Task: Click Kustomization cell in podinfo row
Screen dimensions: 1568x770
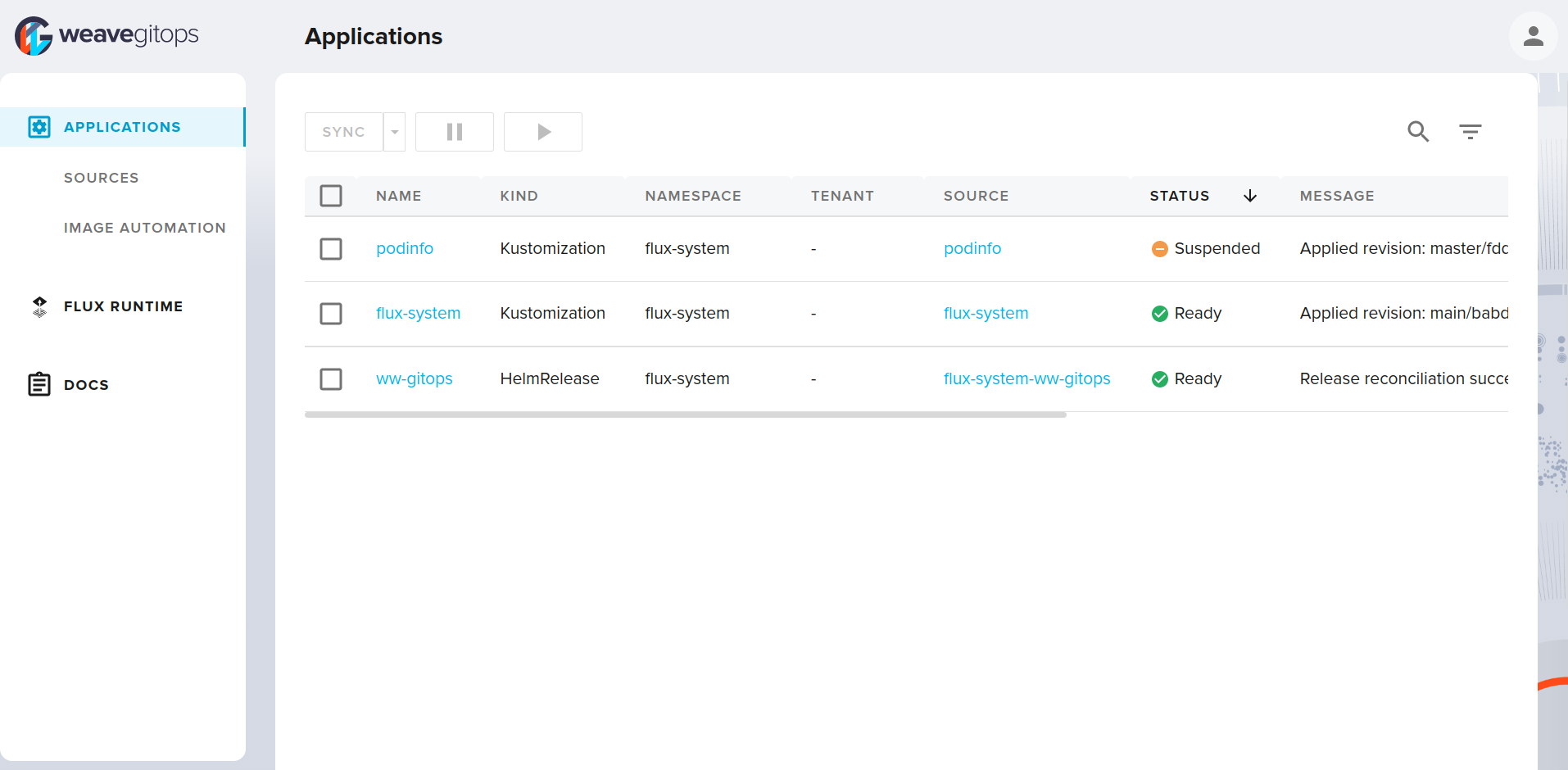Action: click(x=553, y=248)
